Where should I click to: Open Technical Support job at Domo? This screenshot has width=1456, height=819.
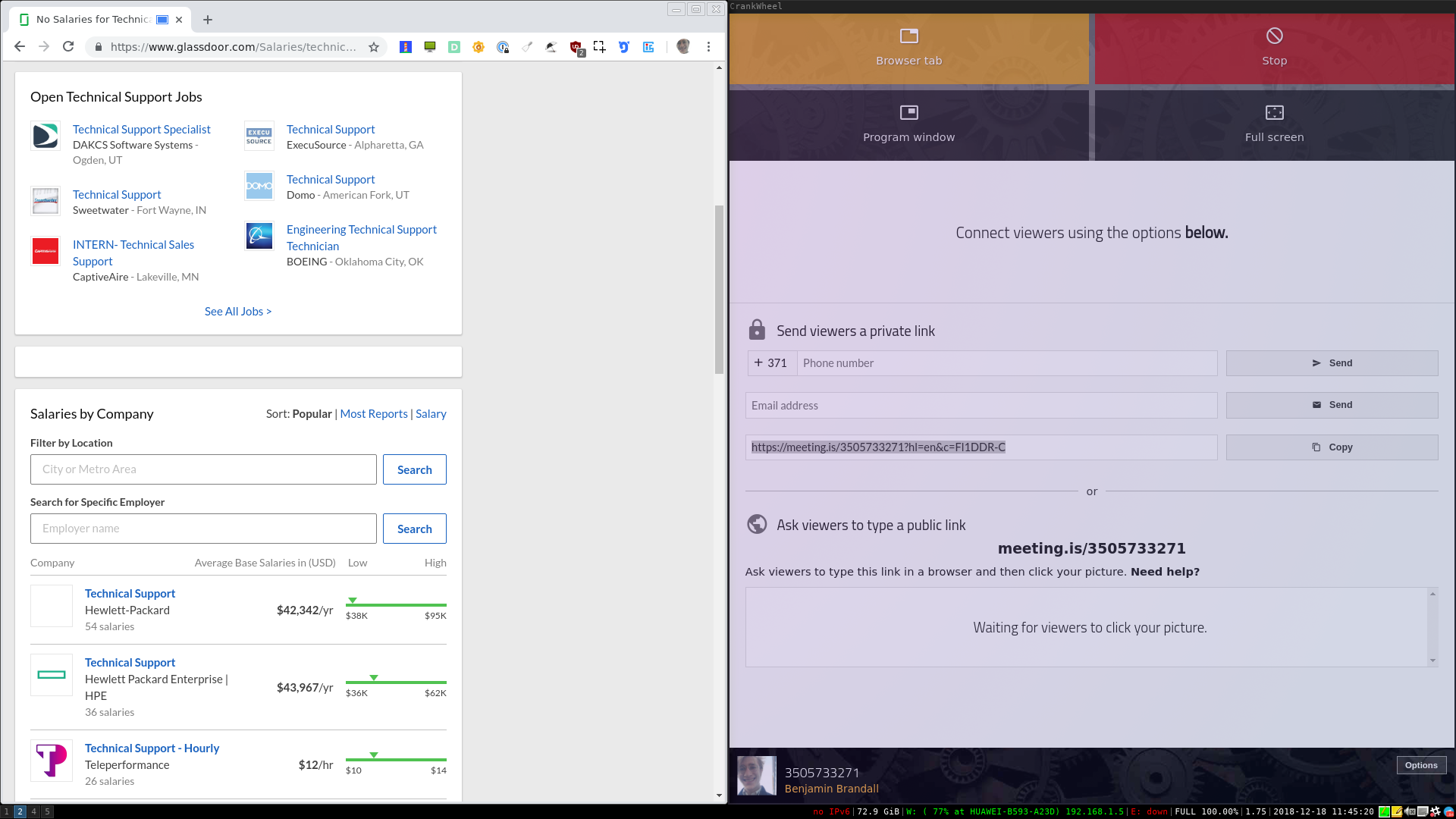point(331,180)
